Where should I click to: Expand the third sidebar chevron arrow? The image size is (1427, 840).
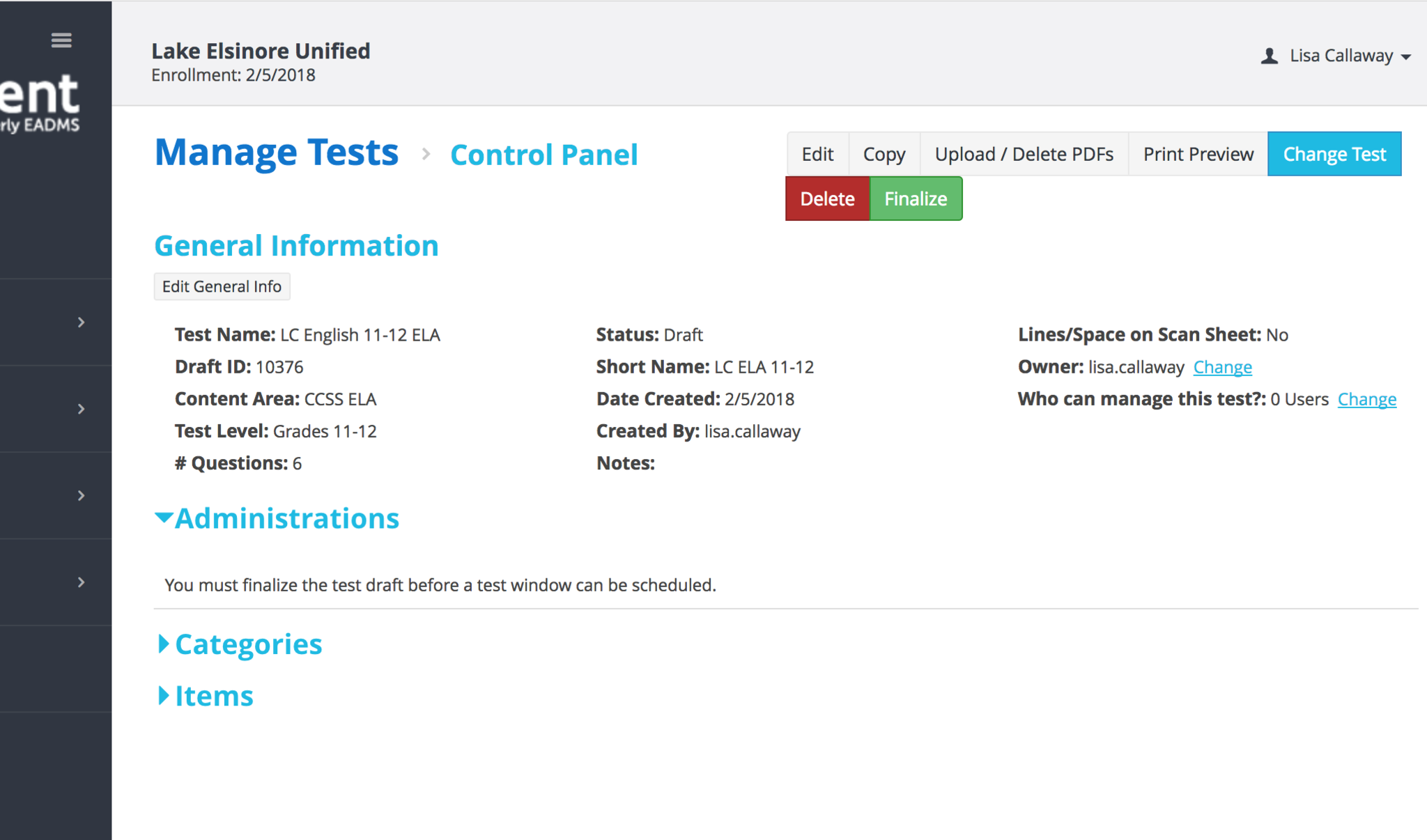(82, 496)
